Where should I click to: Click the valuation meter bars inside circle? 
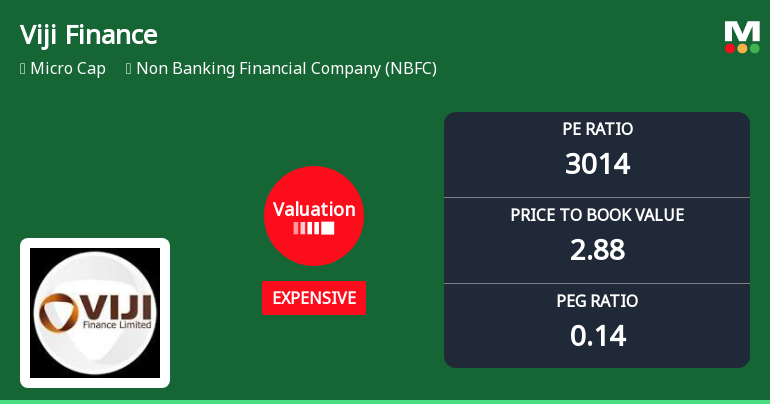(314, 228)
